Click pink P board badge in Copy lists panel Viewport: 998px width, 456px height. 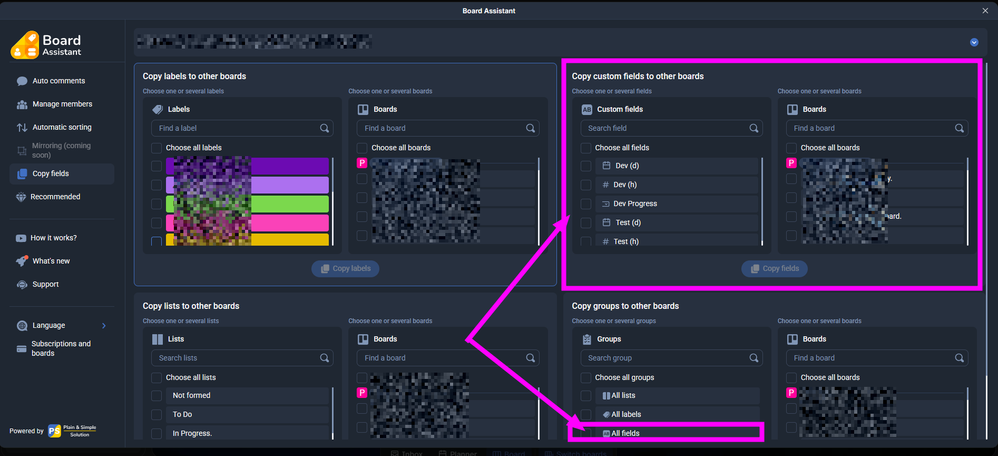coord(362,393)
